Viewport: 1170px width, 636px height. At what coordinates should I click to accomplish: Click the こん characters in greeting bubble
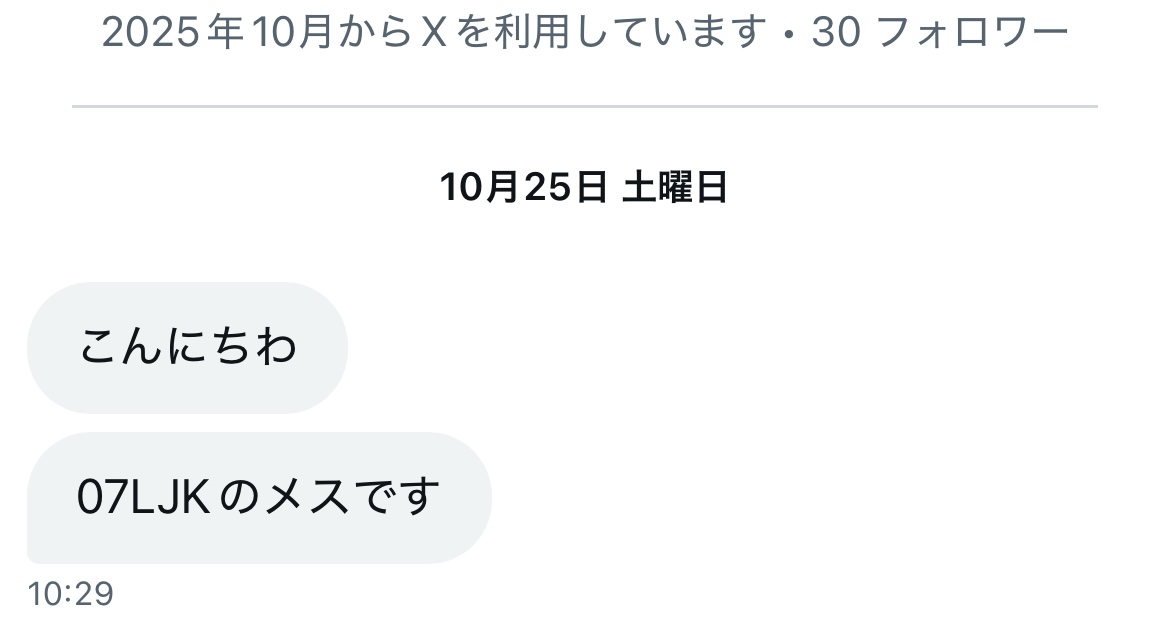coord(120,348)
